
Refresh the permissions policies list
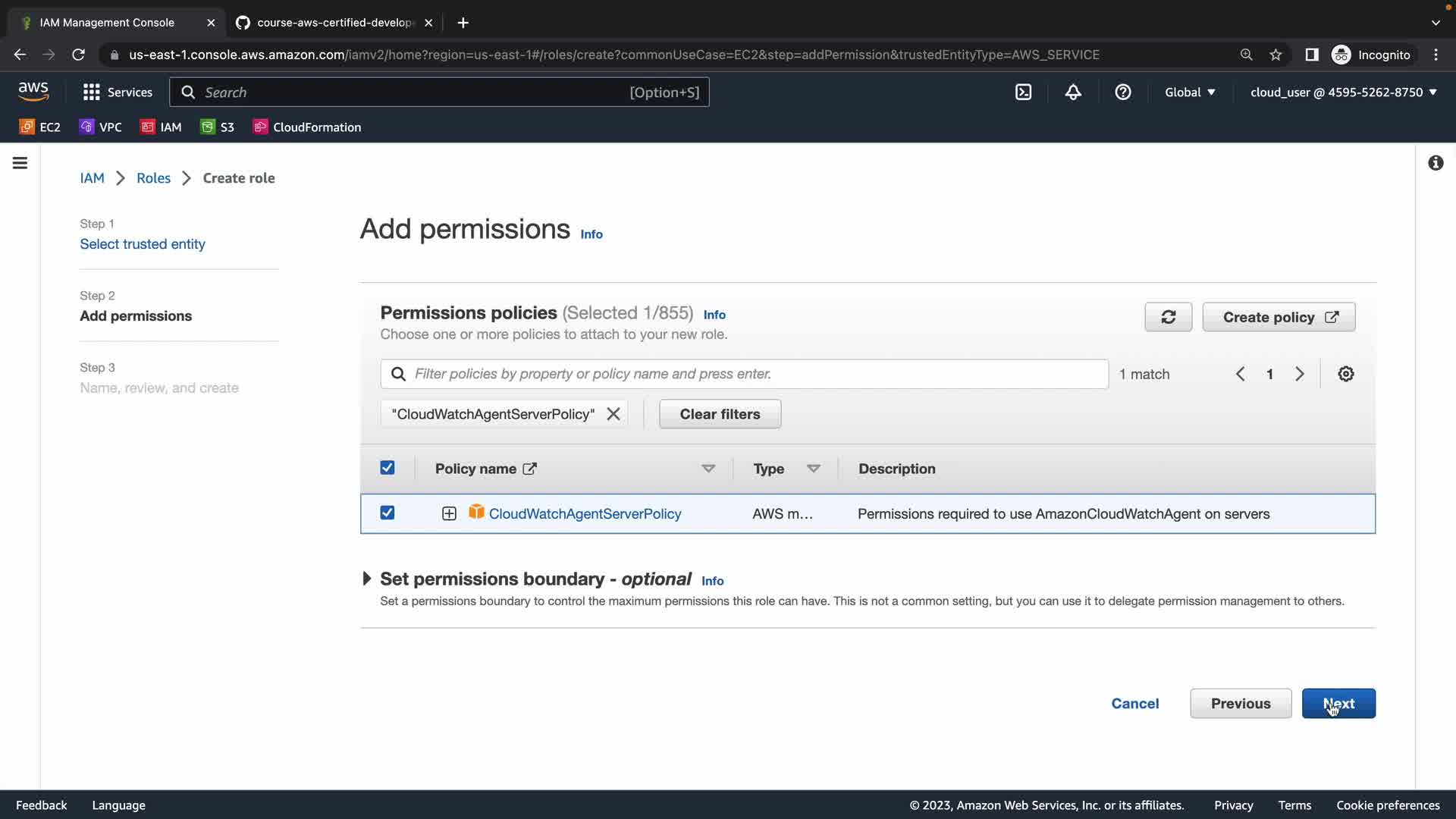click(1168, 317)
